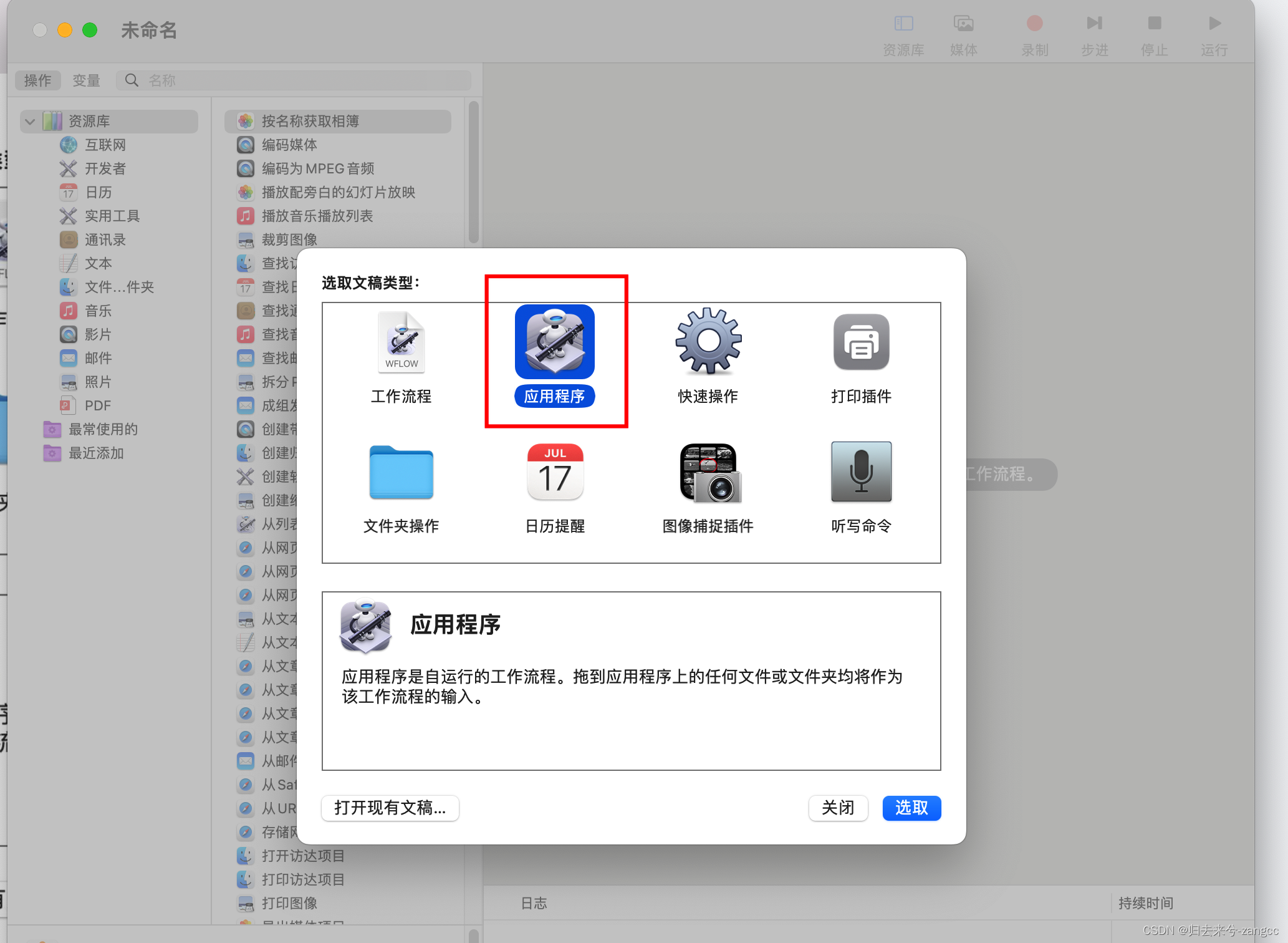Viewport: 1288px width, 943px height.
Task: Click the actions list scrollbar
Action: pos(474,173)
